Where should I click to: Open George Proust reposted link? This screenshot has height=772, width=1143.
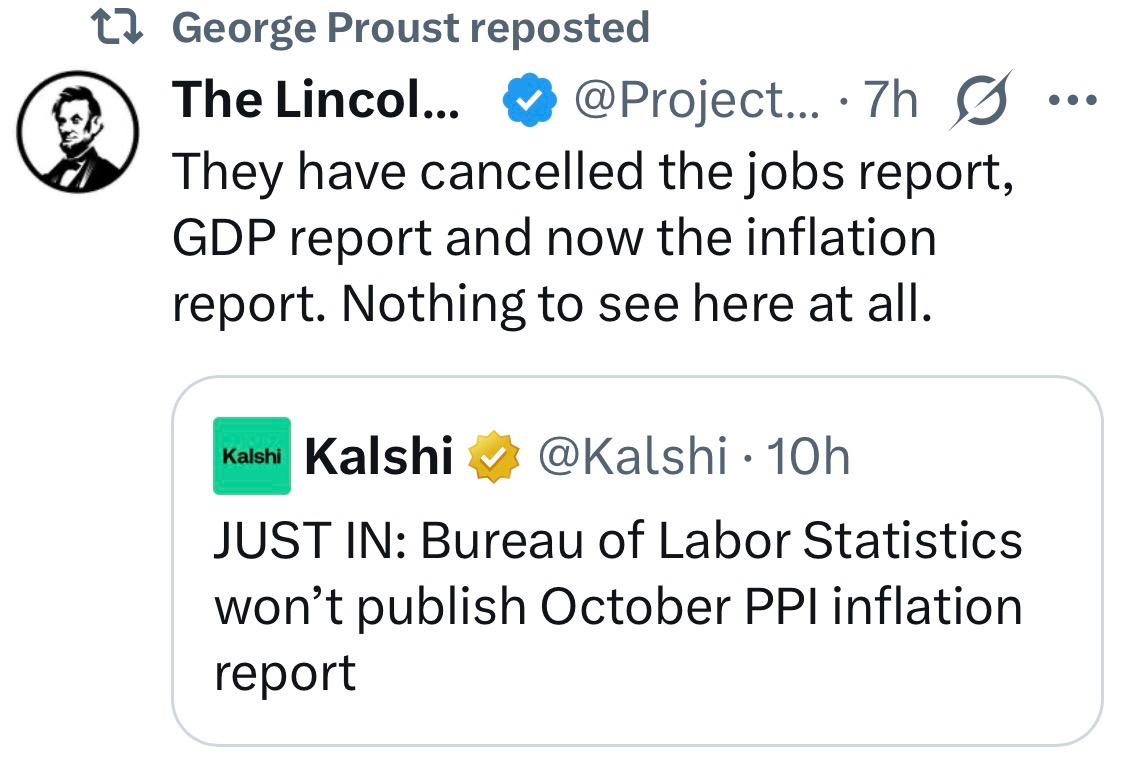pyautogui.click(x=410, y=28)
